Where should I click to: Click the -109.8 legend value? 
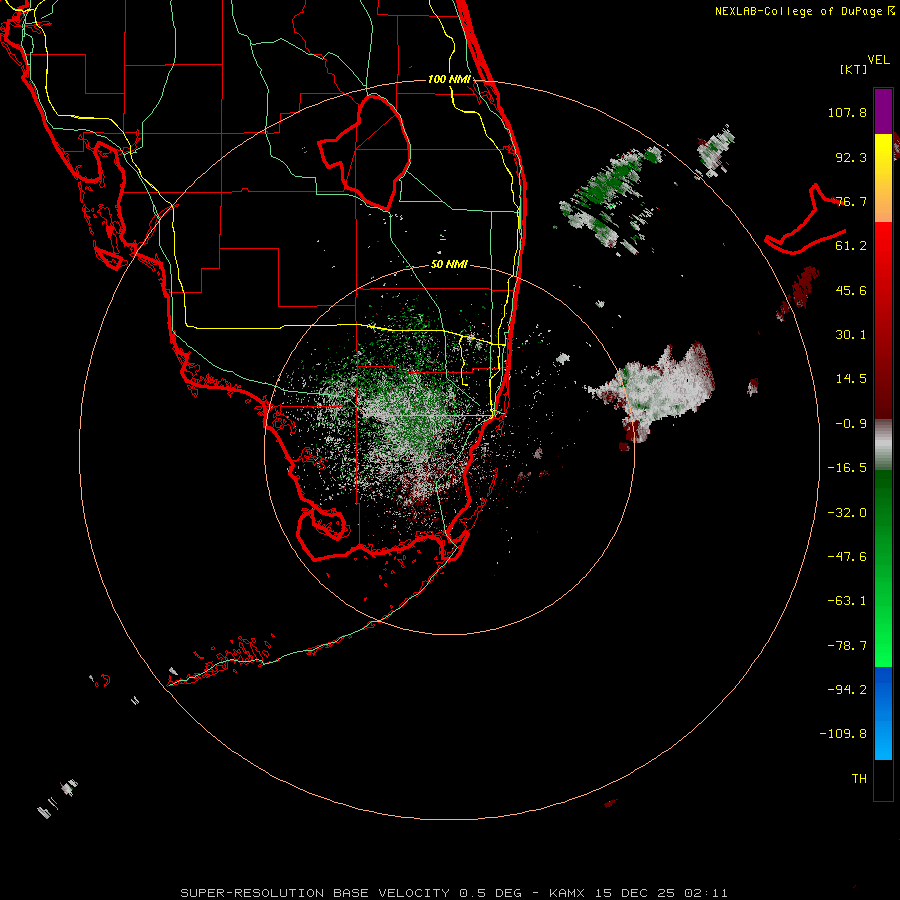tap(843, 734)
